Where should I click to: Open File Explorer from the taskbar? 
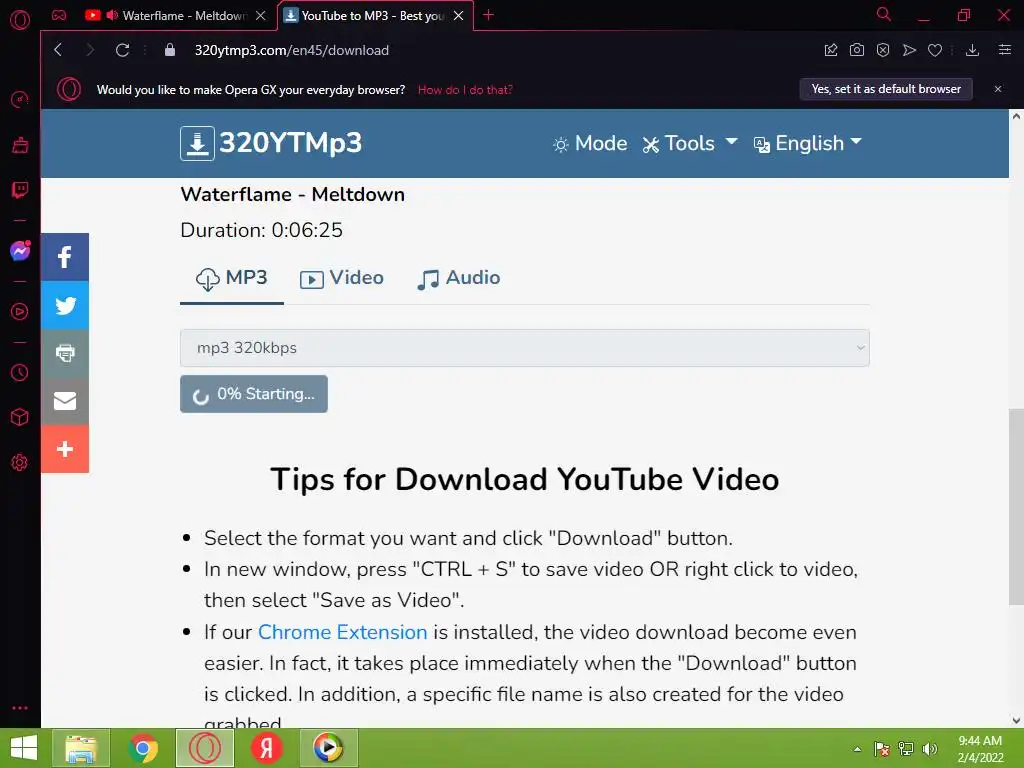pos(81,748)
